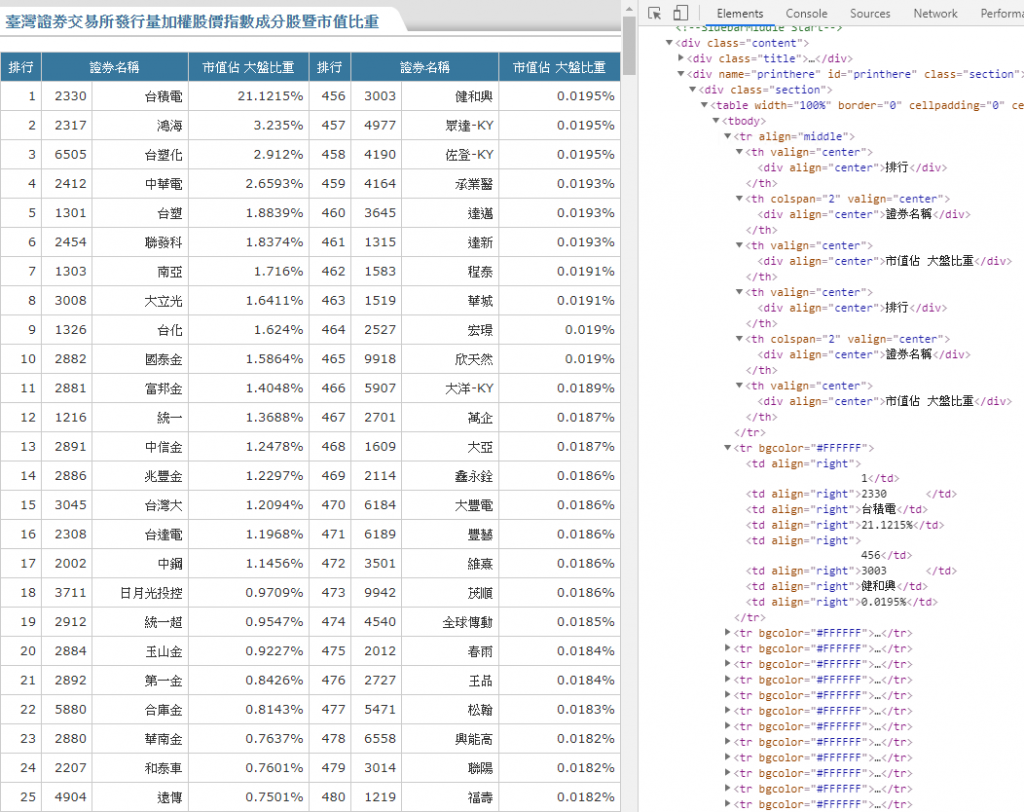The height and width of the screenshot is (812, 1024).
Task: Collapse the tr align="middle" node
Action: [728, 137]
